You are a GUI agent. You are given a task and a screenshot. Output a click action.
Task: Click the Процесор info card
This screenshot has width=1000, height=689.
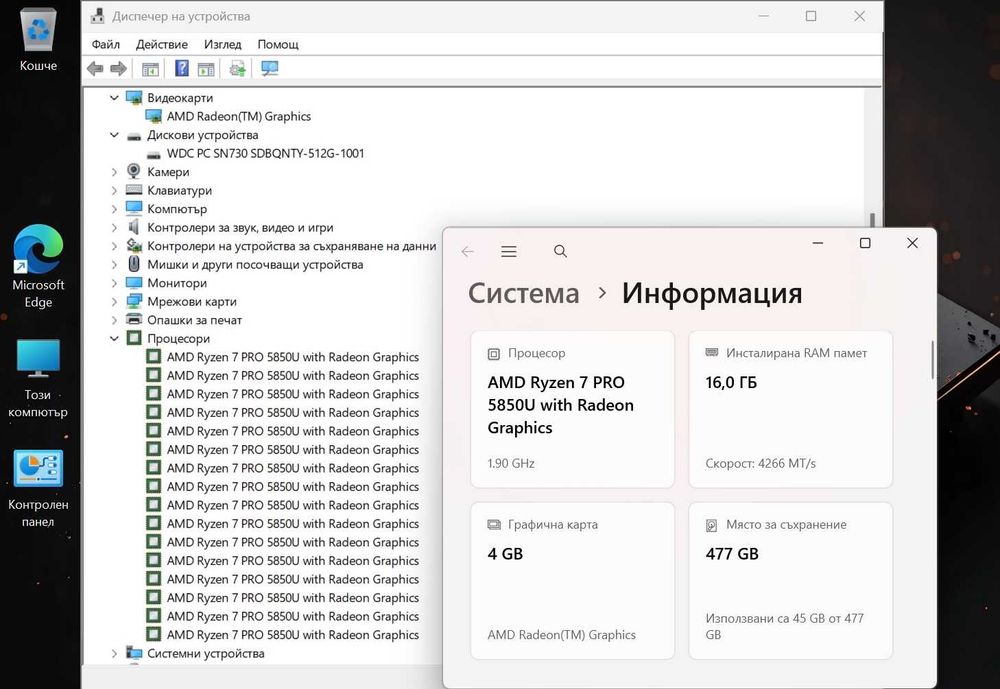coord(572,409)
